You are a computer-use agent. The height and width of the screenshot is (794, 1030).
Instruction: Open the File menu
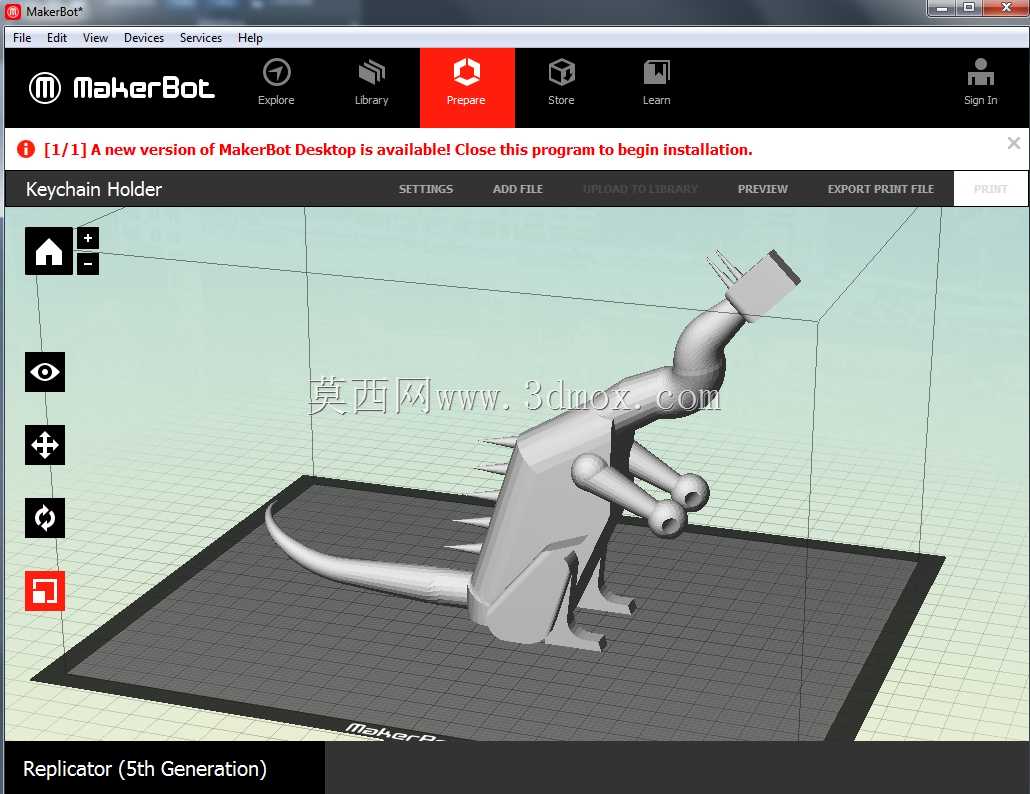(x=22, y=37)
